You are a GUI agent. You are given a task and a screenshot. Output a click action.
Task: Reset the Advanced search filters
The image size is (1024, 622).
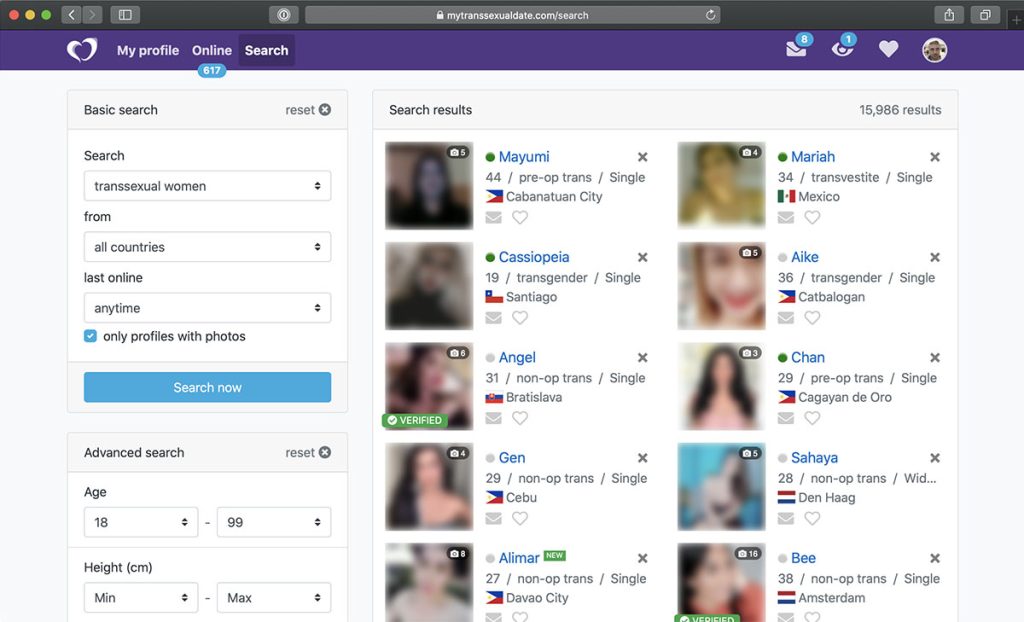tap(308, 452)
